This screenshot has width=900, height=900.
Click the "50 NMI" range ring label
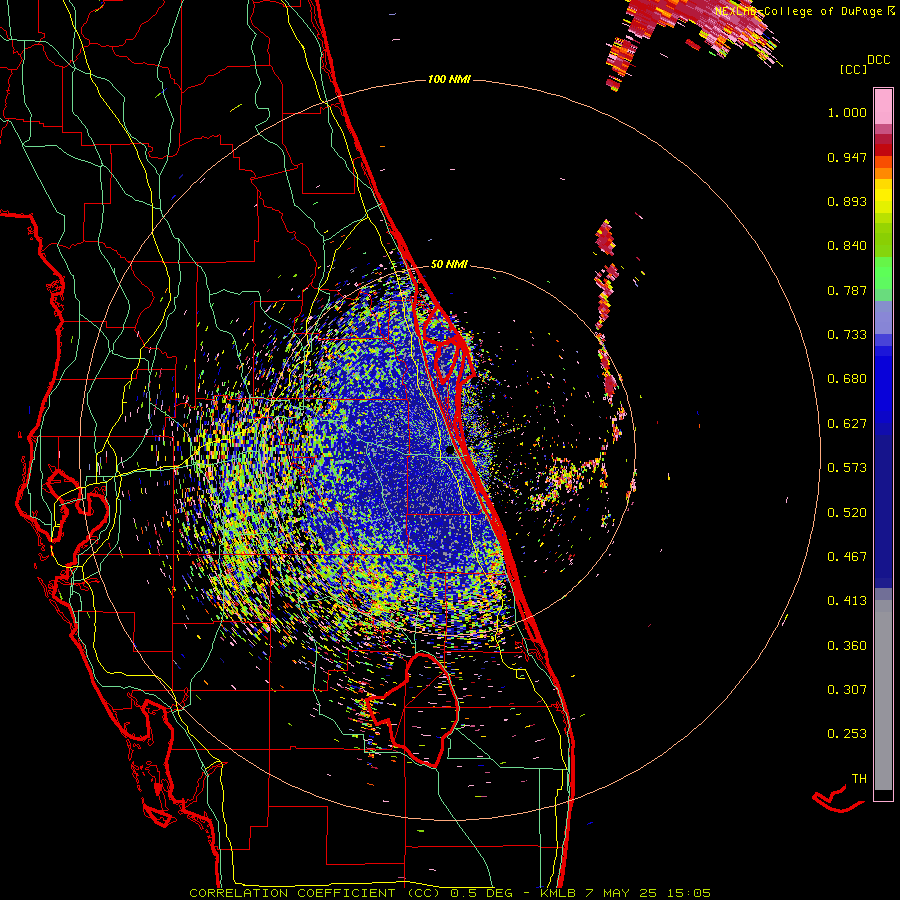tap(449, 265)
